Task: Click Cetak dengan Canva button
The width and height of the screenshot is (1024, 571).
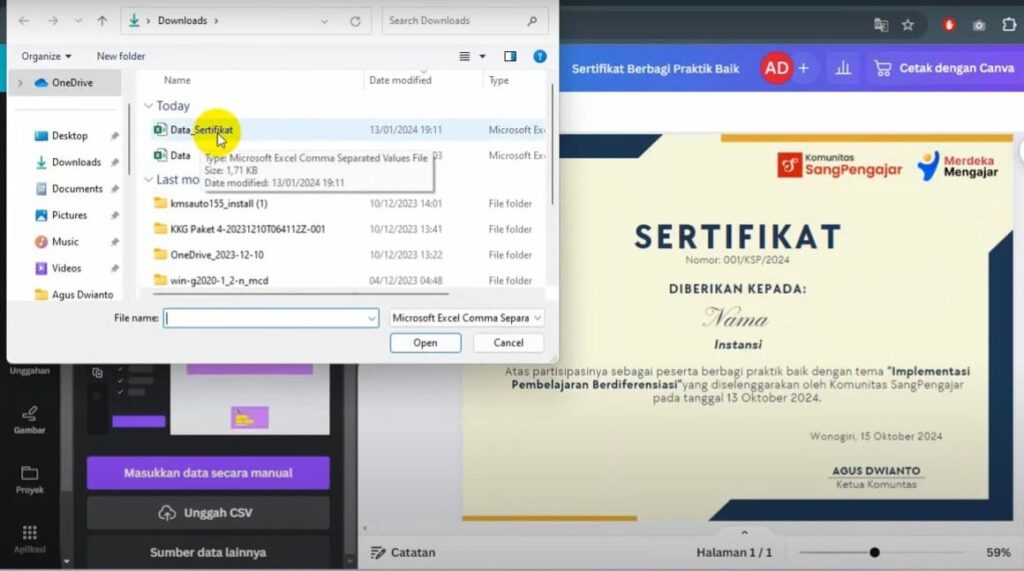Action: pyautogui.click(x=944, y=68)
